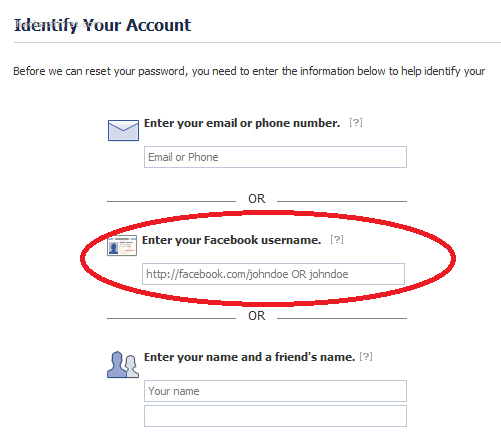This screenshot has width=501, height=446.
Task: Click the ID card username icon
Action: tap(122, 245)
